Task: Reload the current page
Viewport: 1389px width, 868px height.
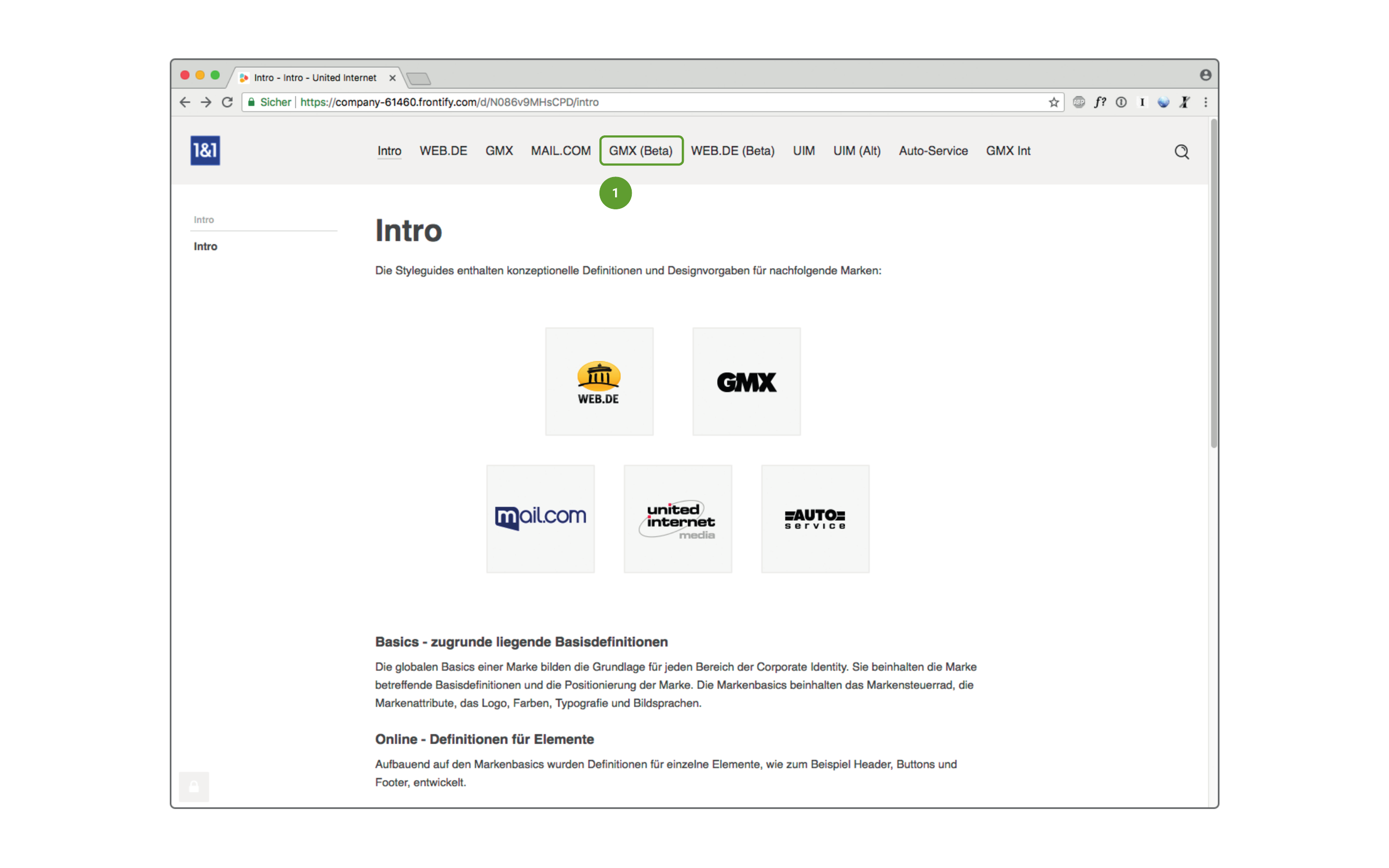Action: click(228, 102)
